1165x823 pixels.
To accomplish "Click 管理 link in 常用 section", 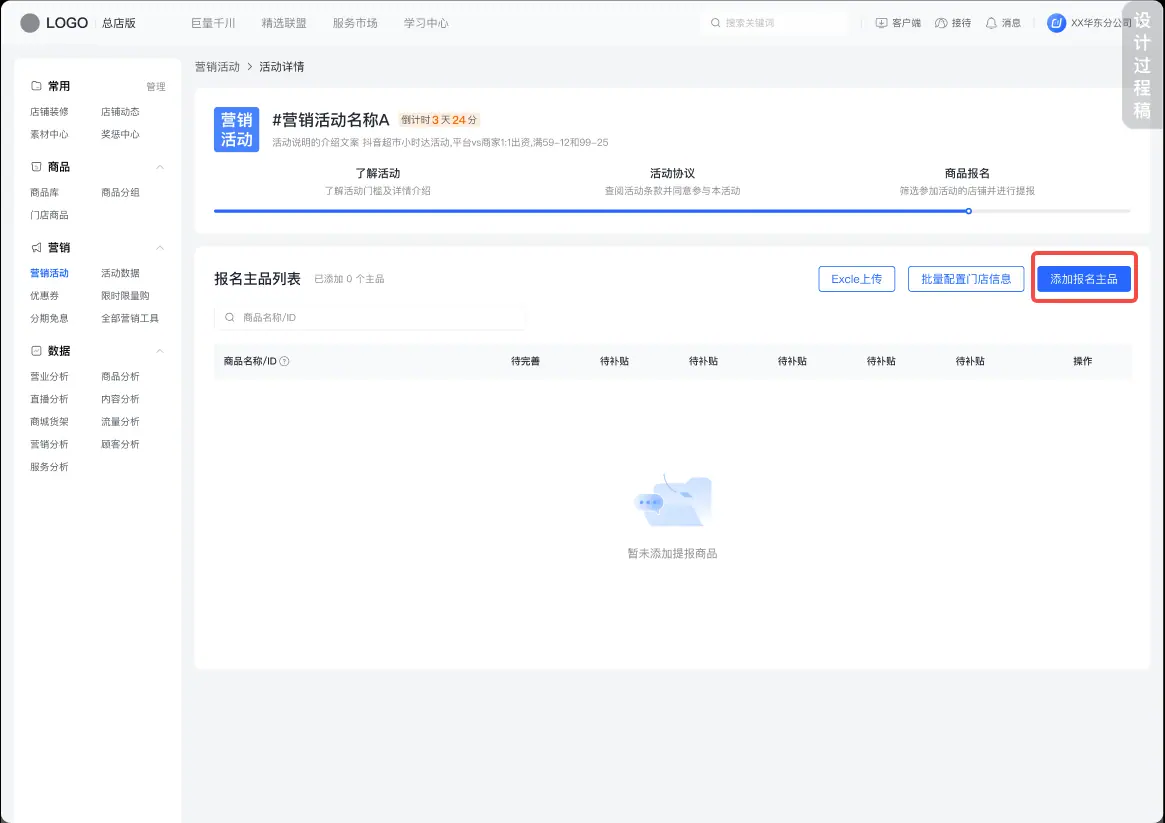I will [x=156, y=87].
